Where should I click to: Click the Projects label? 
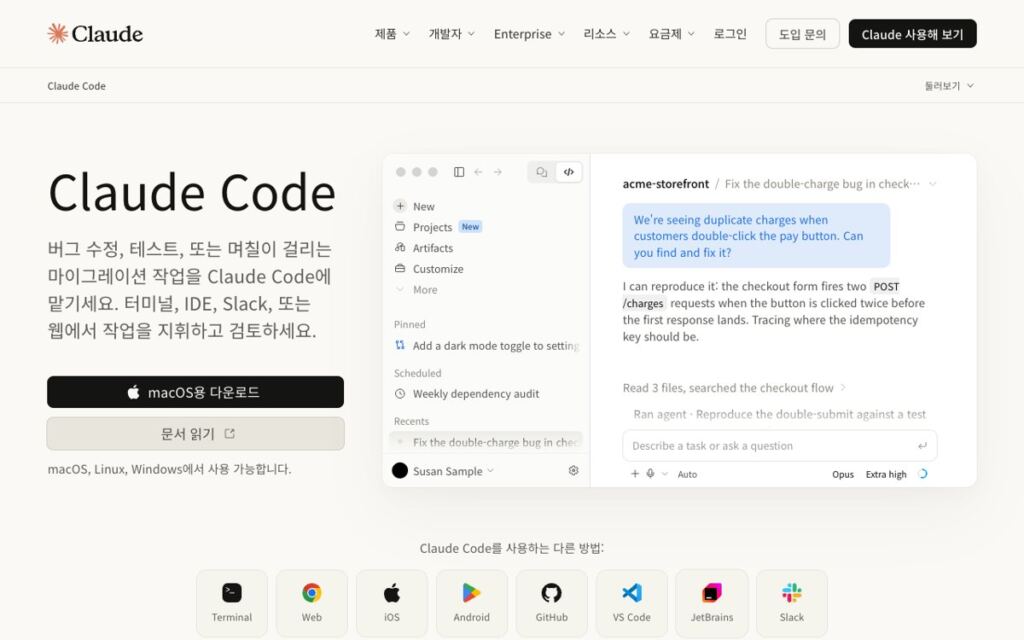432,227
